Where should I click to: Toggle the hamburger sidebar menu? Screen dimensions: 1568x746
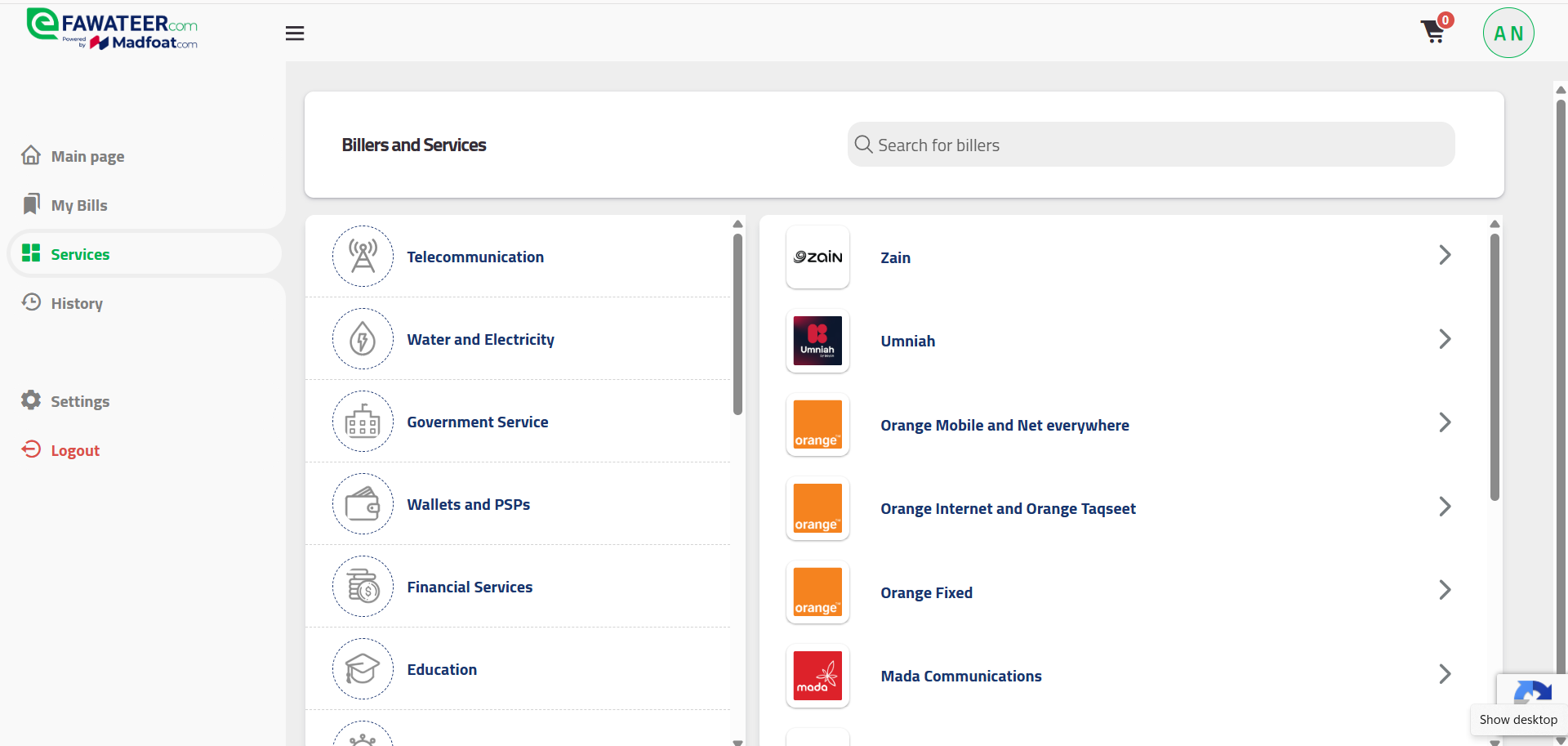click(295, 34)
